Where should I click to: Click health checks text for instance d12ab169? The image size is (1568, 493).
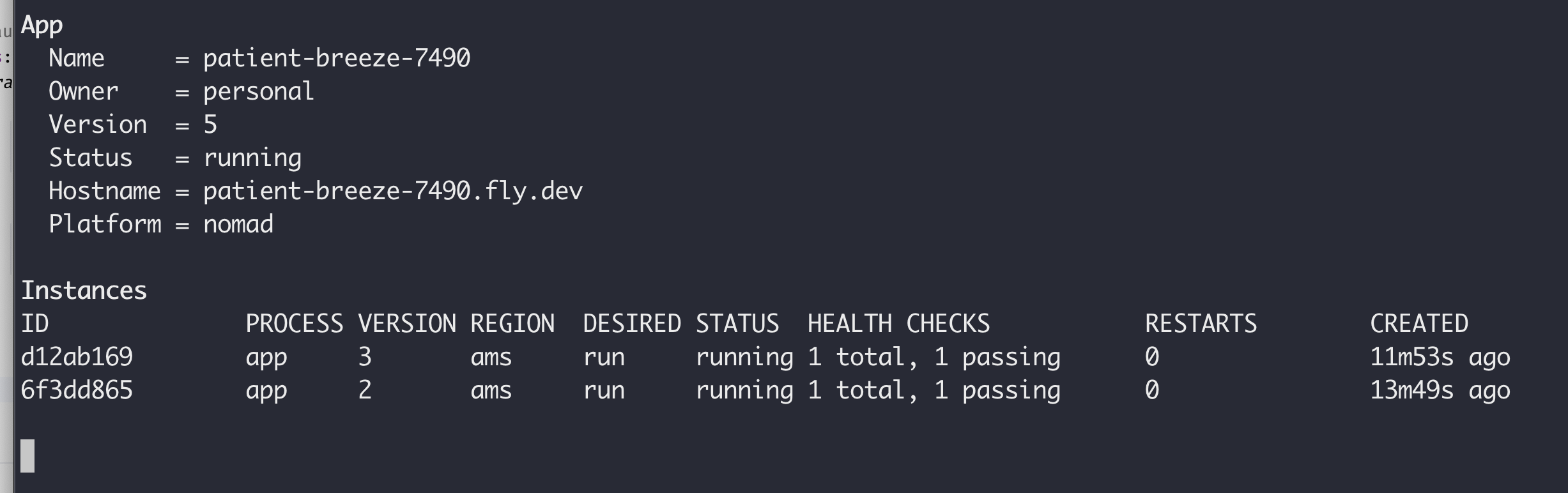pyautogui.click(x=934, y=357)
